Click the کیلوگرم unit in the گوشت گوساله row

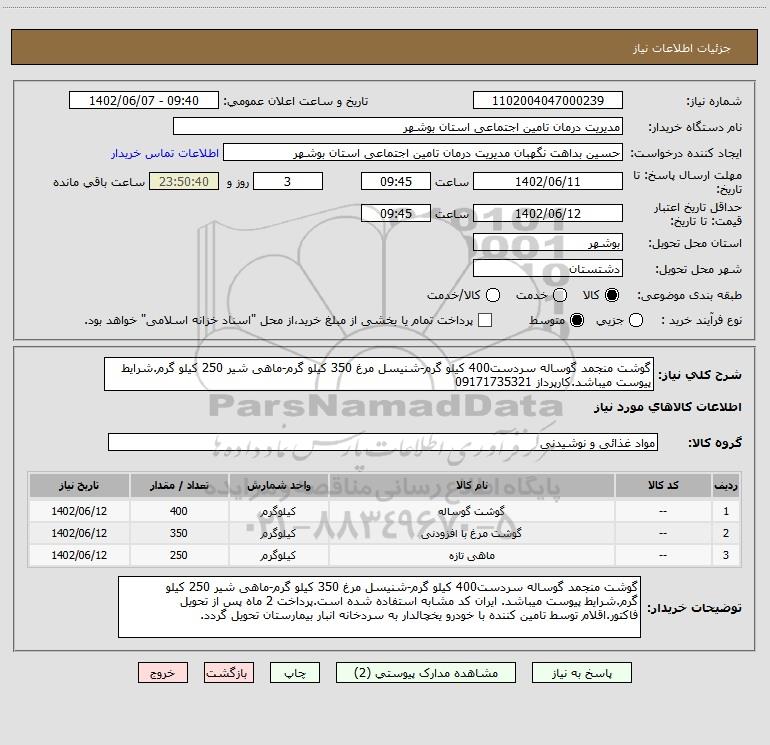pyautogui.click(x=278, y=511)
